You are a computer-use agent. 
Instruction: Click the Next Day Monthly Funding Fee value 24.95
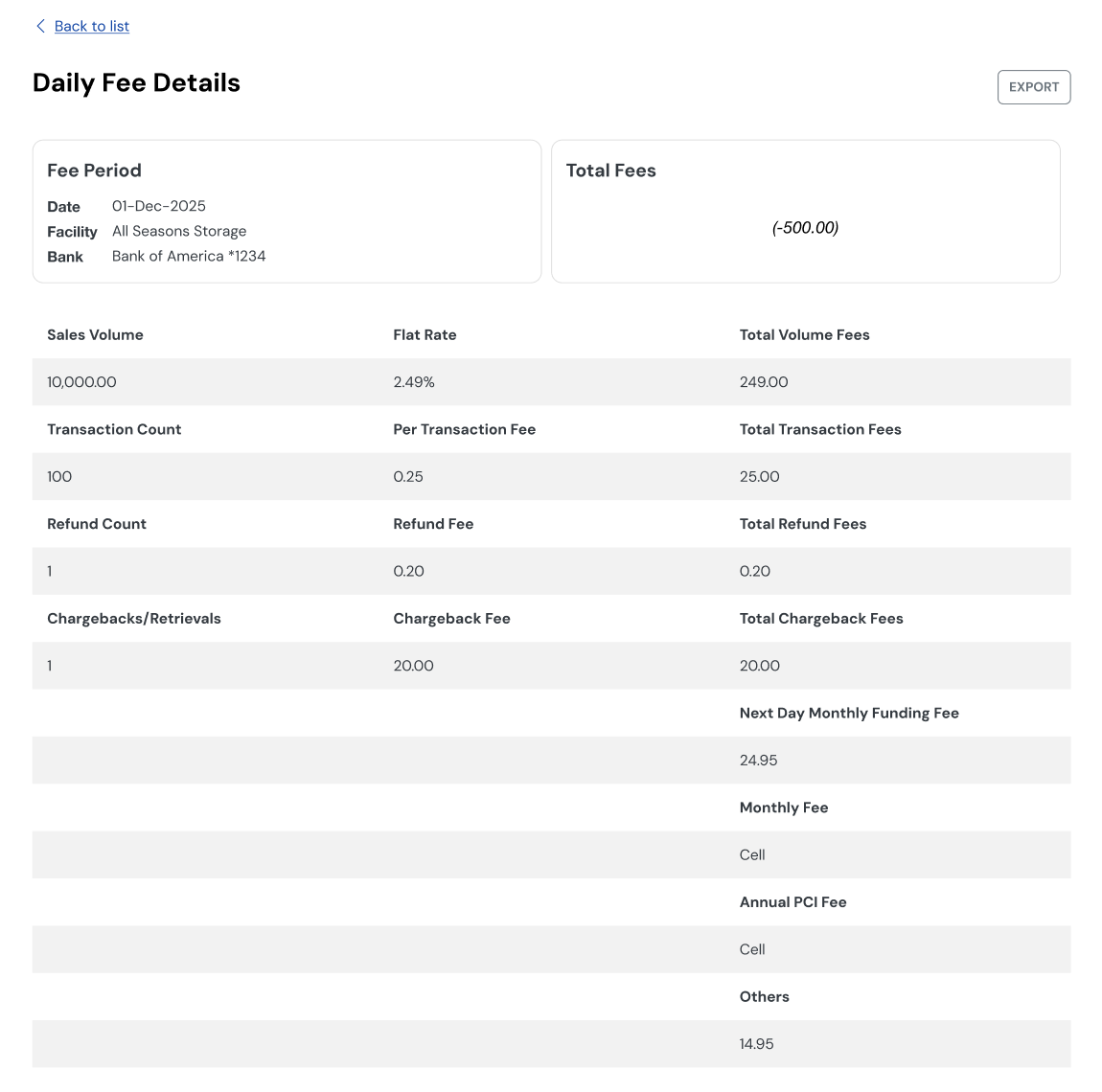[758, 761]
